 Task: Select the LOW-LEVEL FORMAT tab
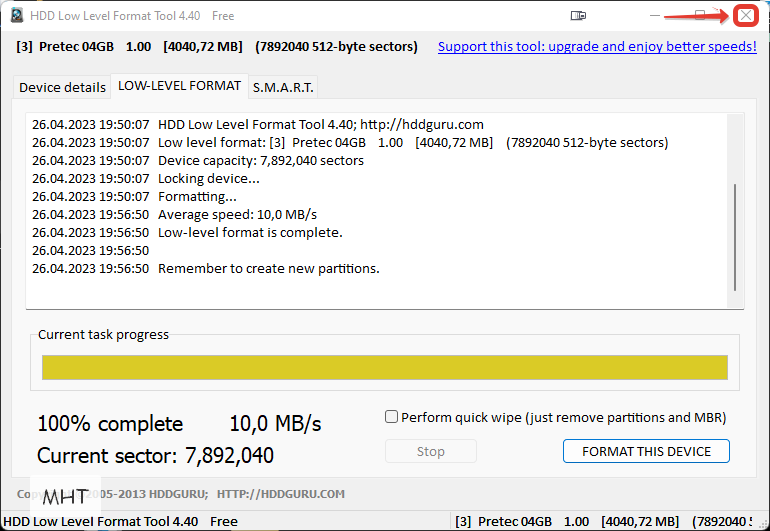click(x=179, y=86)
